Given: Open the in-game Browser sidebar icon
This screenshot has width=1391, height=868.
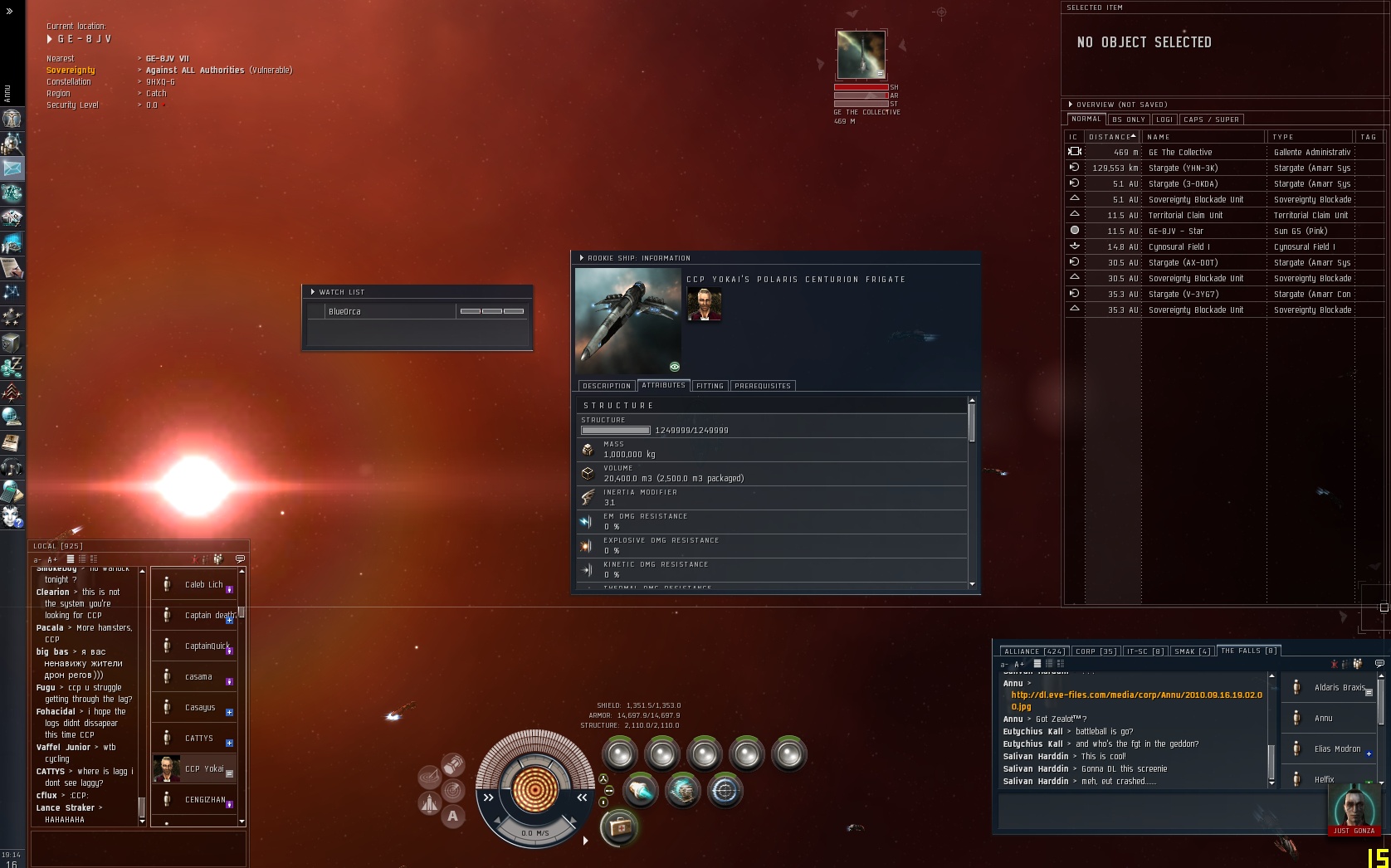Looking at the screenshot, I should (x=12, y=417).
